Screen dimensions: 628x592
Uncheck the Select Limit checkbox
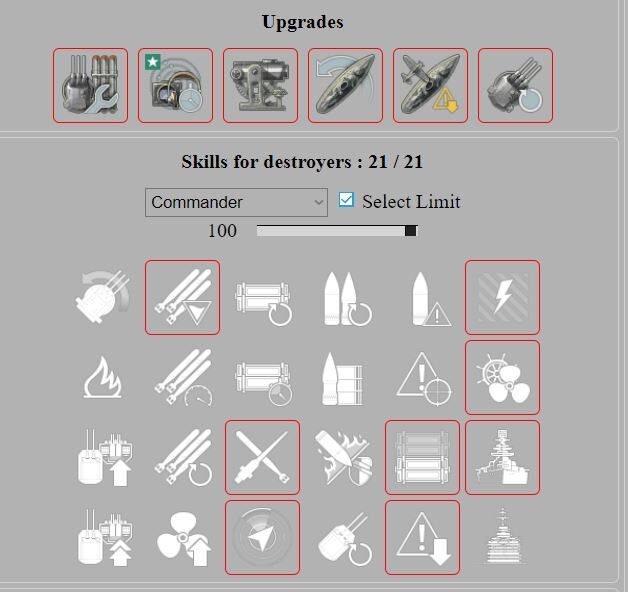[x=346, y=200]
